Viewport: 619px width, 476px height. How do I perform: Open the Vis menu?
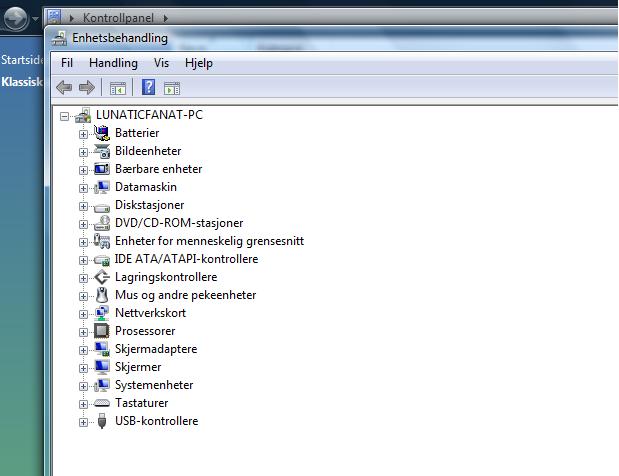[x=161, y=63]
